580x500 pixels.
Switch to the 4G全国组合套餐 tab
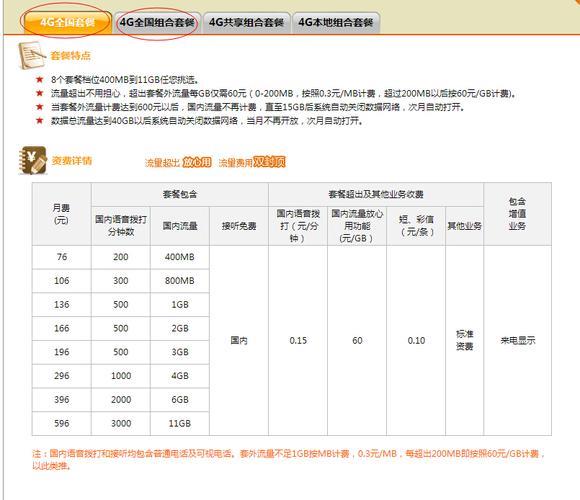[157, 23]
